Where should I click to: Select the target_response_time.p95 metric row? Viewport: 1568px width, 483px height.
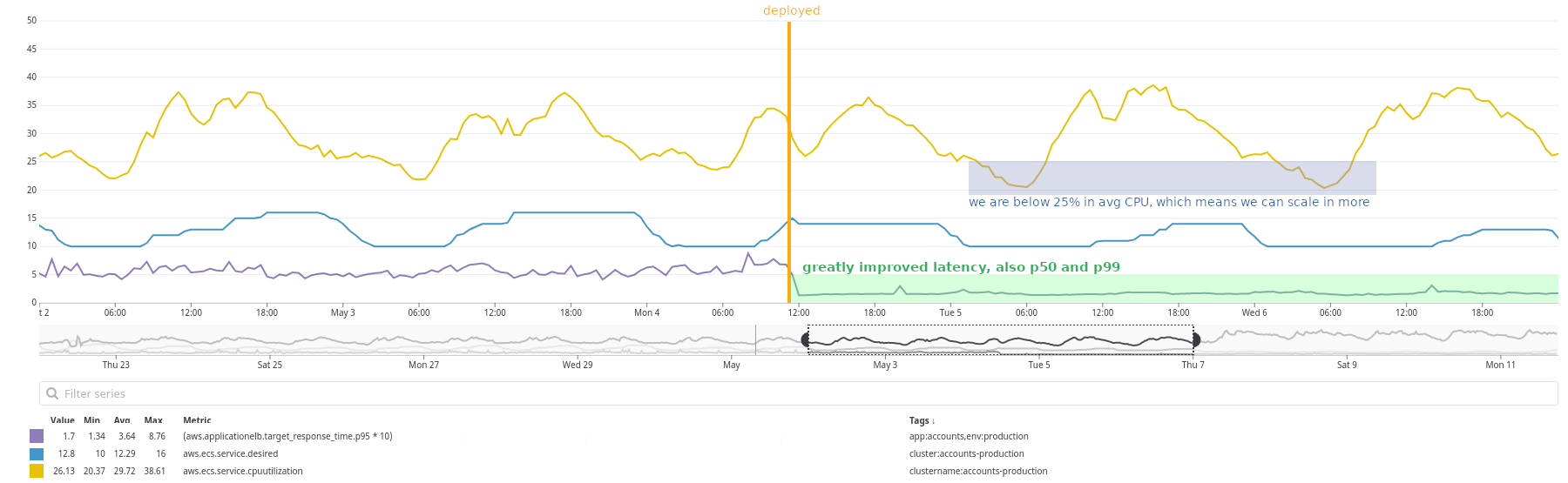pos(287,436)
